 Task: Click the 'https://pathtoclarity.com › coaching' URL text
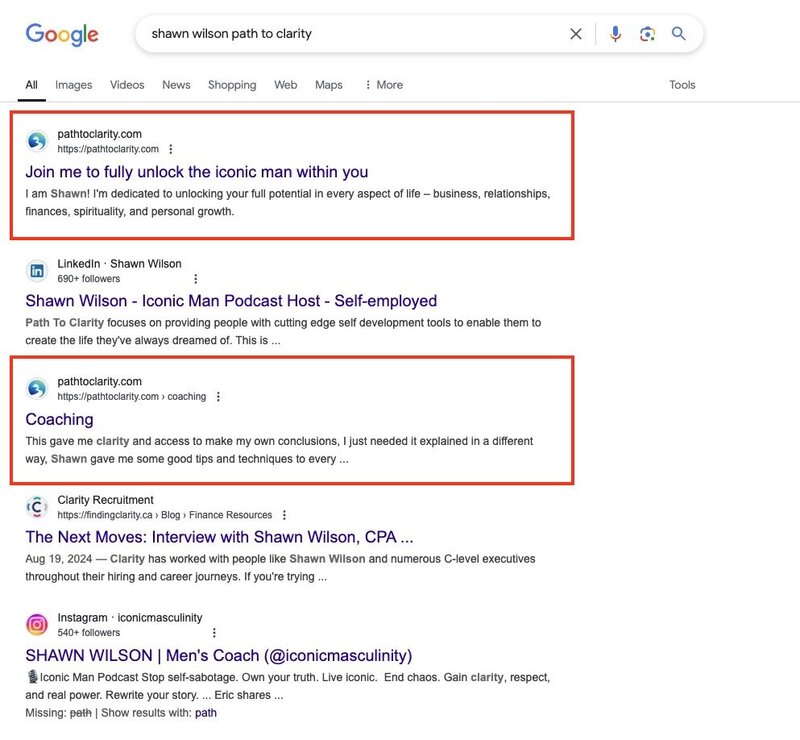(132, 397)
